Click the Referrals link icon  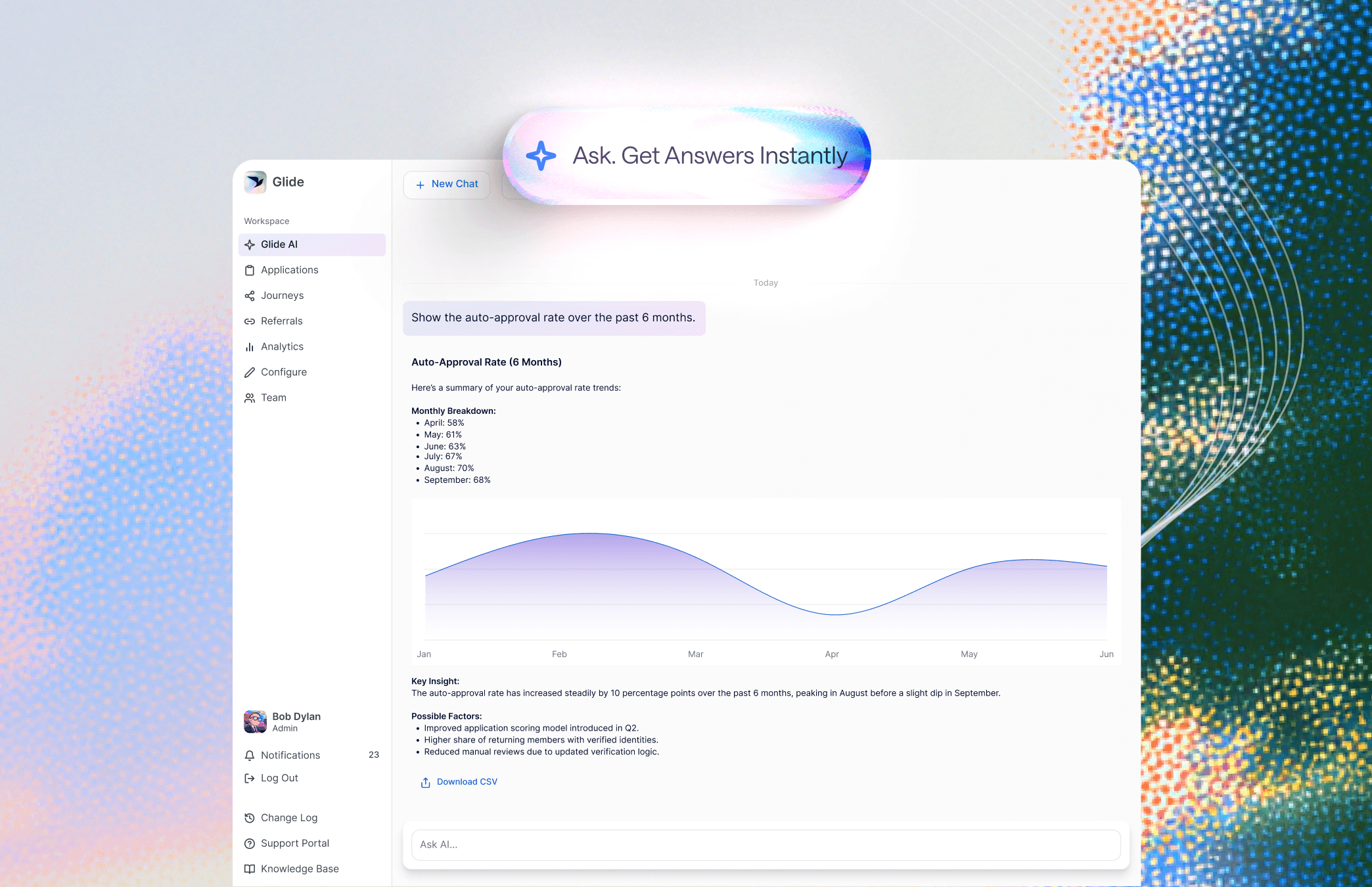[250, 321]
